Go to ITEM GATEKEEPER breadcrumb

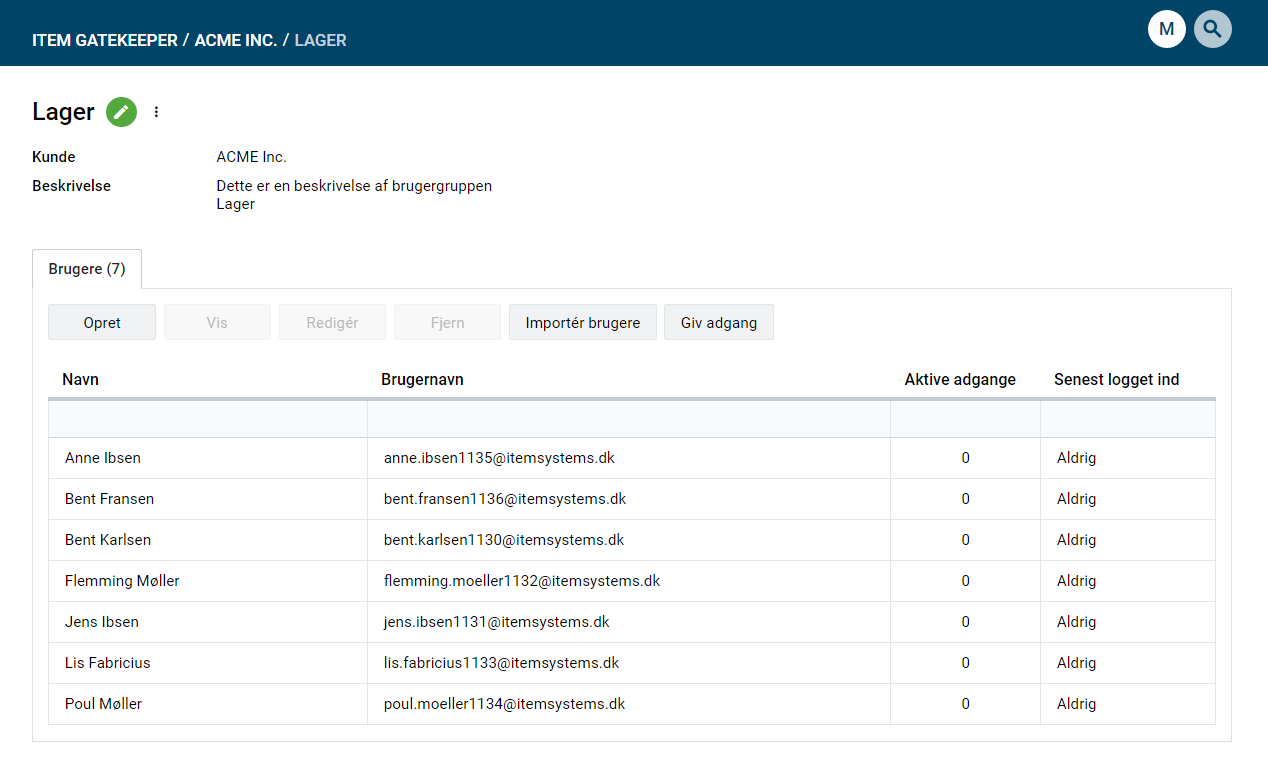tap(105, 41)
